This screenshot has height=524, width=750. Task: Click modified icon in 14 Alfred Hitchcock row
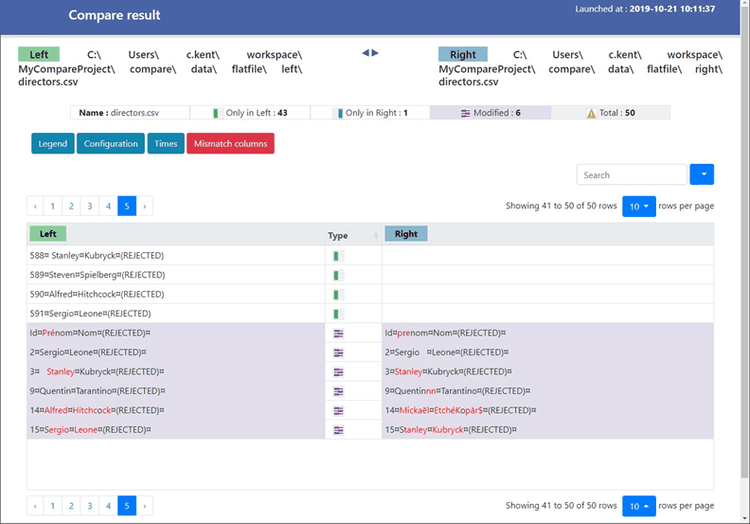point(338,411)
